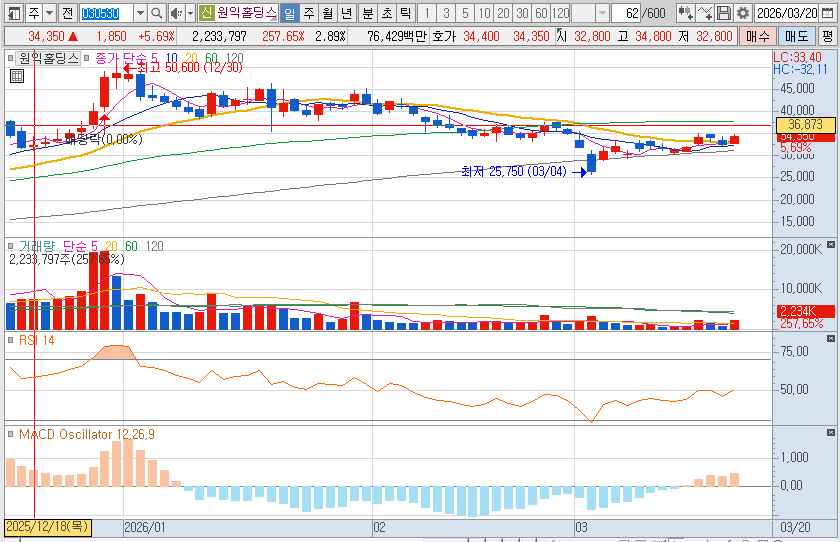Close the MACD Oscillator pane with its X
The width and height of the screenshot is (840, 542).
point(831,433)
